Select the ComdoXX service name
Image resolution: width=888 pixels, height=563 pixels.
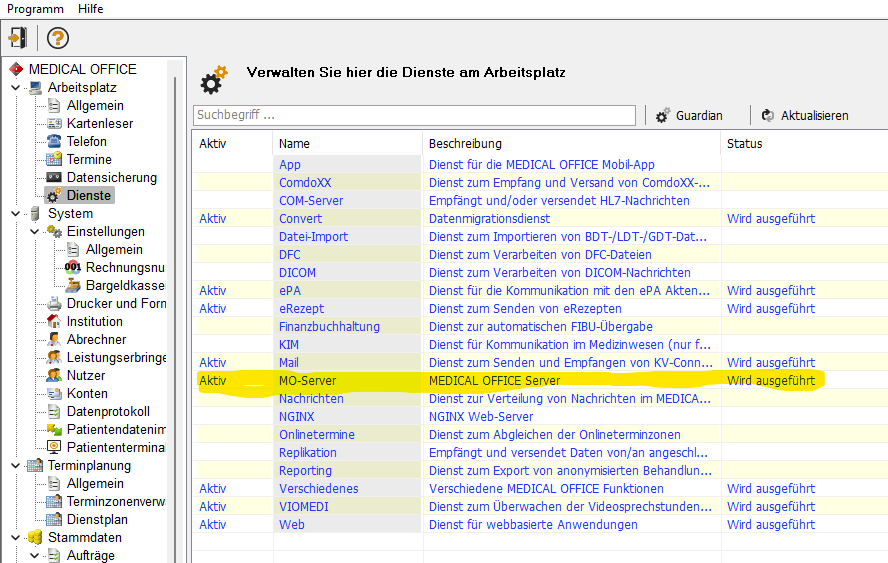tap(305, 183)
